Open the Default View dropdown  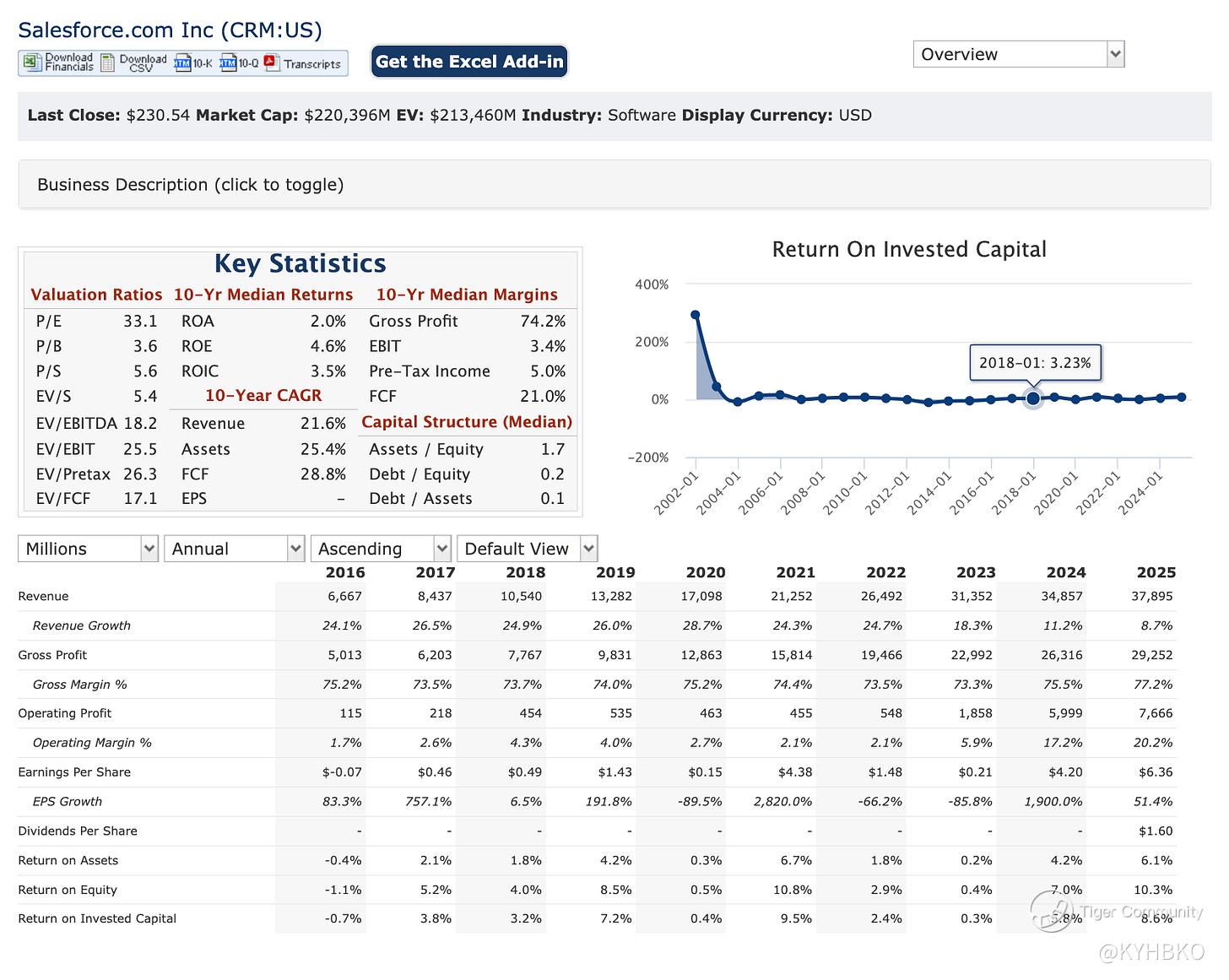527,549
